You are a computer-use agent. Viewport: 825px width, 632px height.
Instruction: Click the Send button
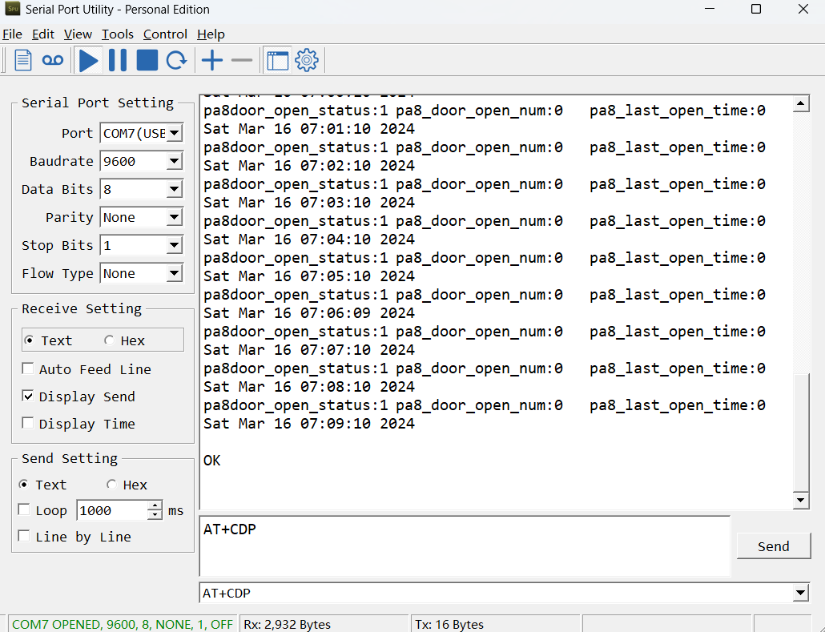pos(773,546)
